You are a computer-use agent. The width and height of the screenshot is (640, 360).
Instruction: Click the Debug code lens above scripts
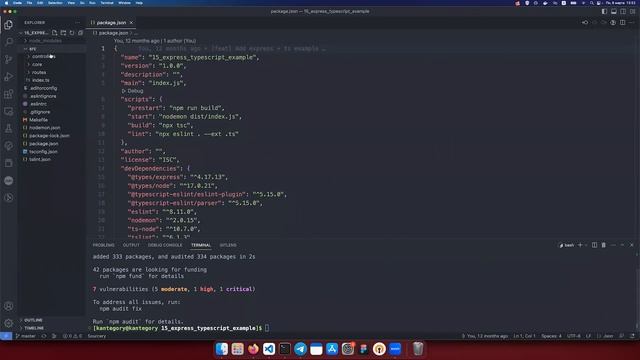coord(133,91)
